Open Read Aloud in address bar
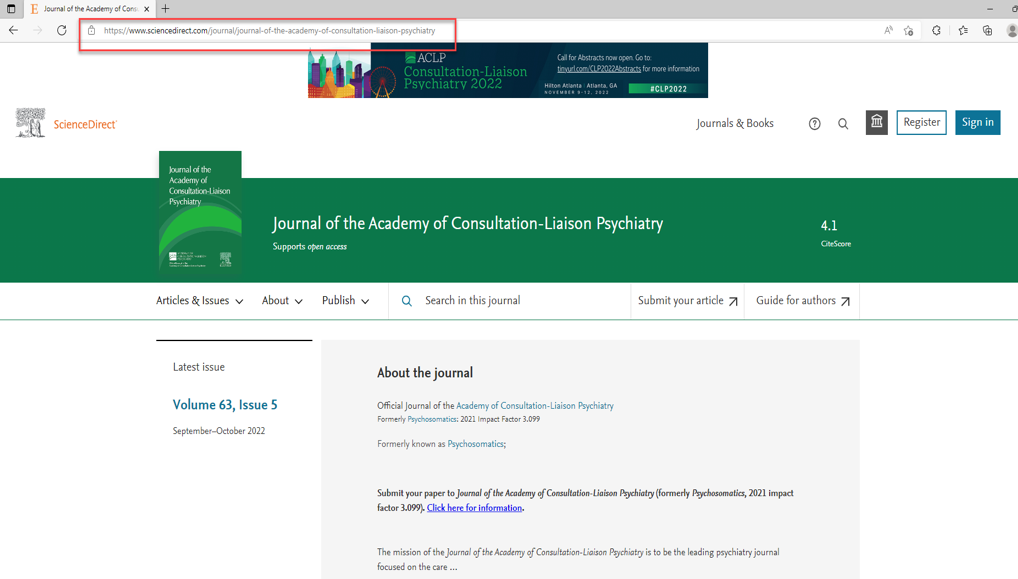Viewport: 1018px width, 579px height. pos(888,31)
